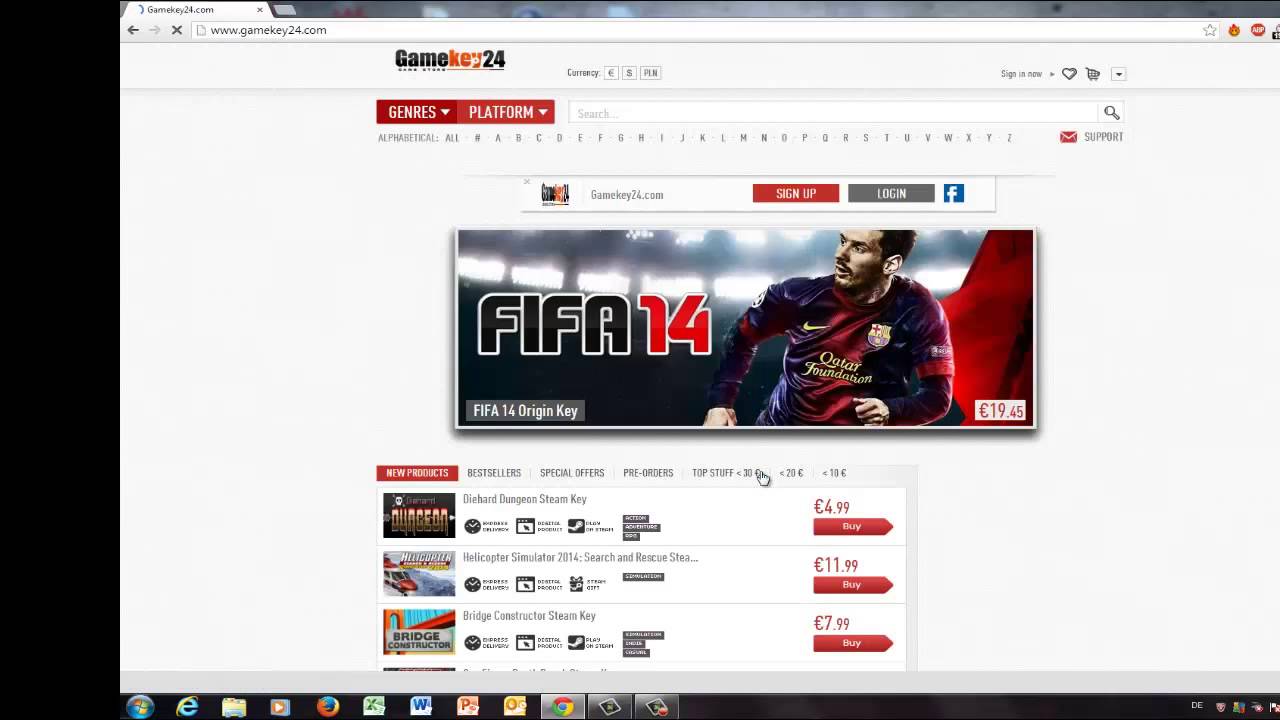Click the Express Delivery icon for Helicopter Simulator

(486, 584)
